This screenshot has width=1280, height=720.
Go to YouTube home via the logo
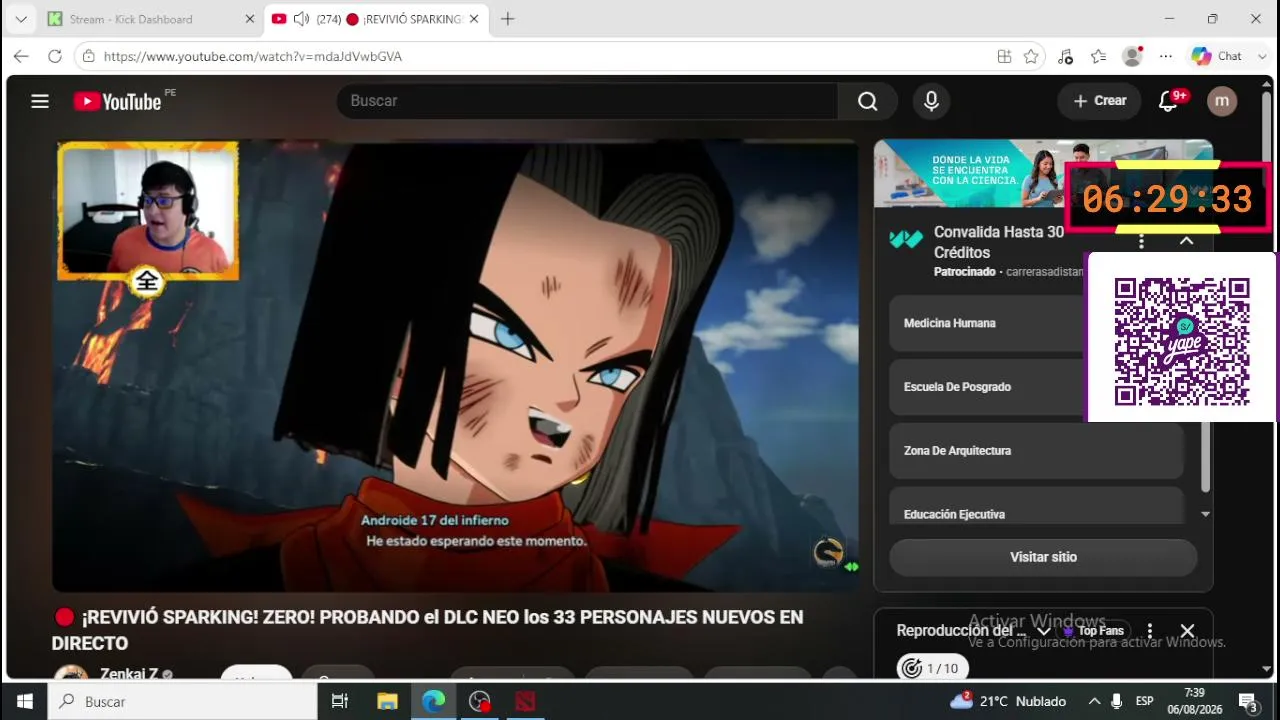pos(118,101)
